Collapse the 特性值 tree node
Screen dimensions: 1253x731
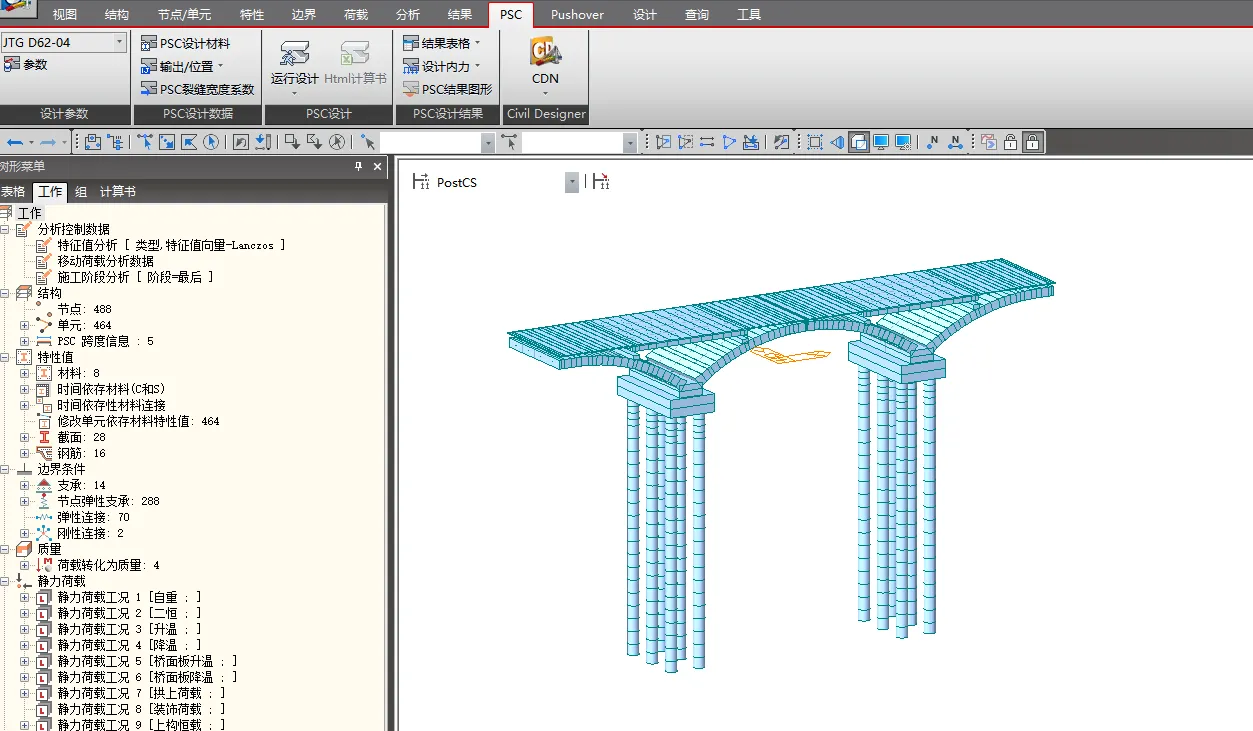(4, 357)
